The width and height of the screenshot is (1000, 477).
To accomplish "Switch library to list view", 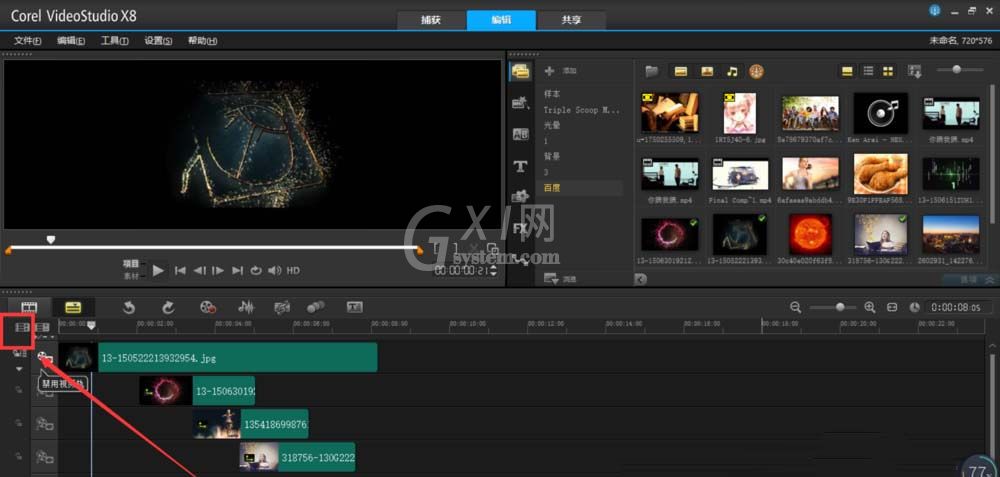I will 868,71.
